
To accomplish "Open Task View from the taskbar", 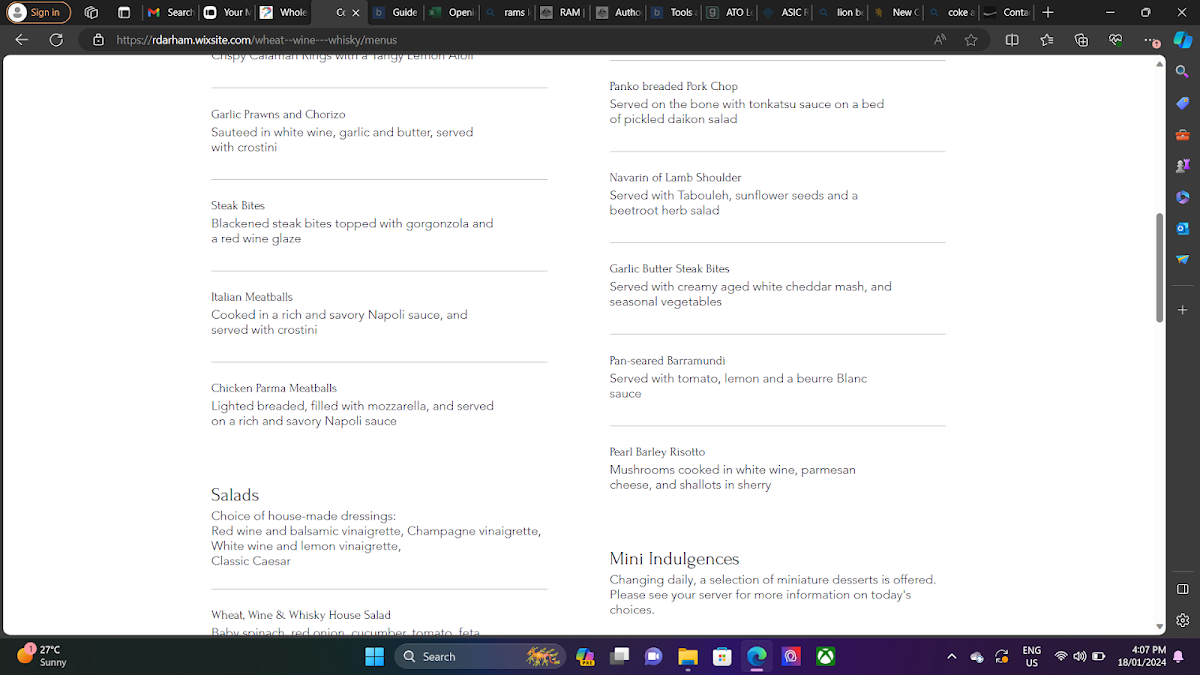I will 620,656.
